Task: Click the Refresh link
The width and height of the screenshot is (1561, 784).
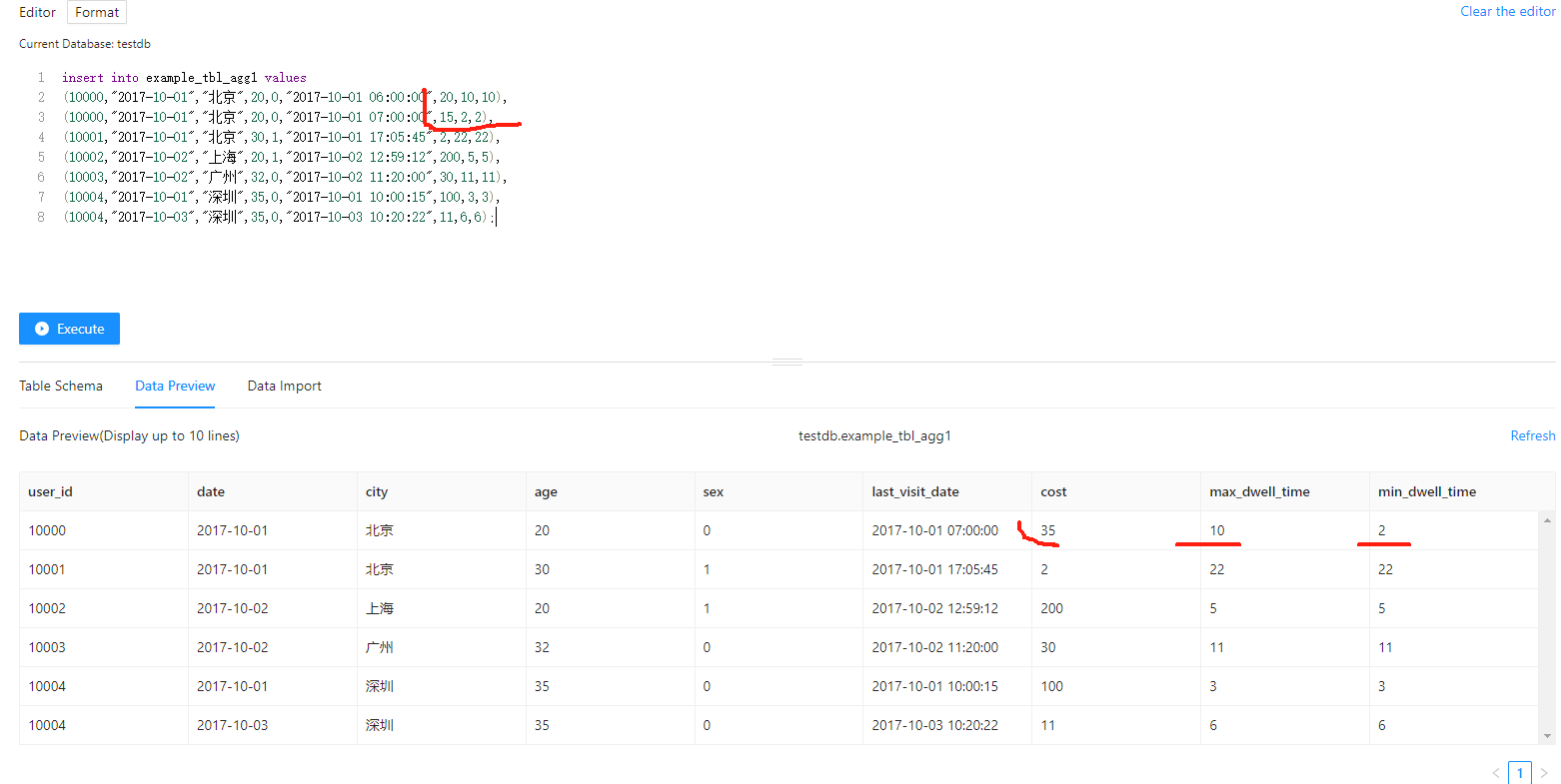Action: pyautogui.click(x=1532, y=435)
